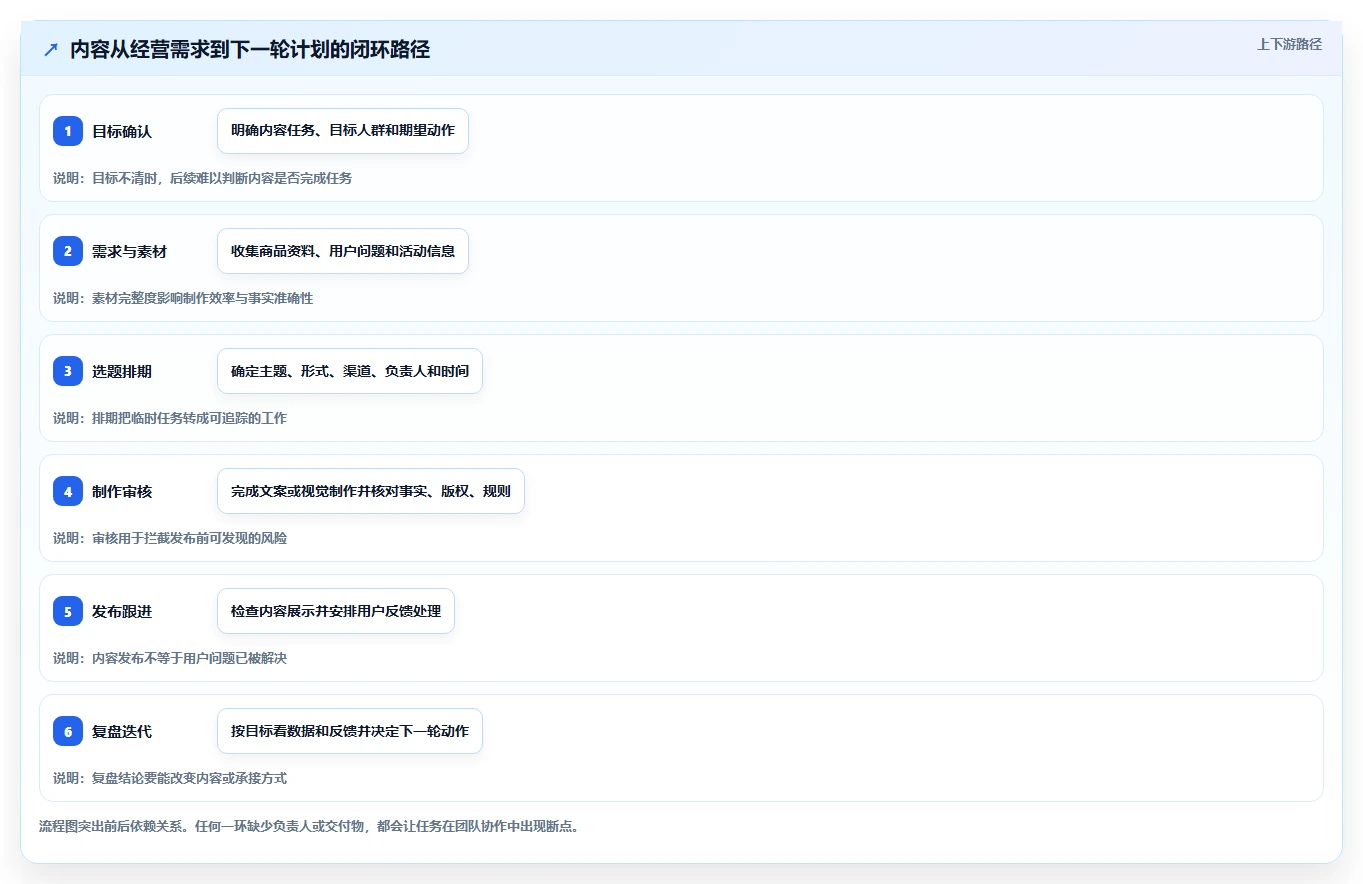Viewport: 1363px width, 884px height.
Task: Select the 需求与素材 step name
Action: point(129,251)
